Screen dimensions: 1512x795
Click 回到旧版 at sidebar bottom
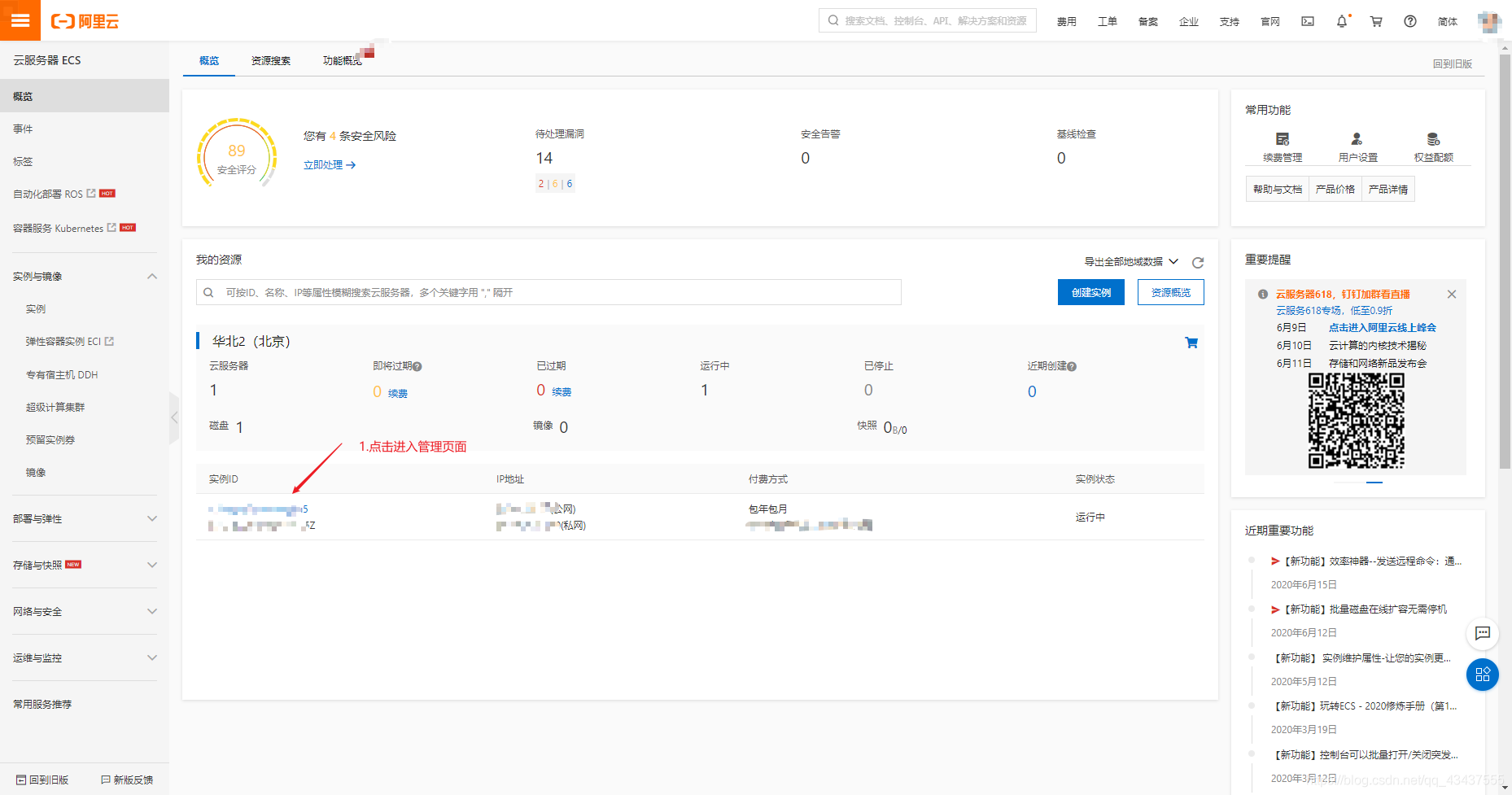click(x=42, y=780)
